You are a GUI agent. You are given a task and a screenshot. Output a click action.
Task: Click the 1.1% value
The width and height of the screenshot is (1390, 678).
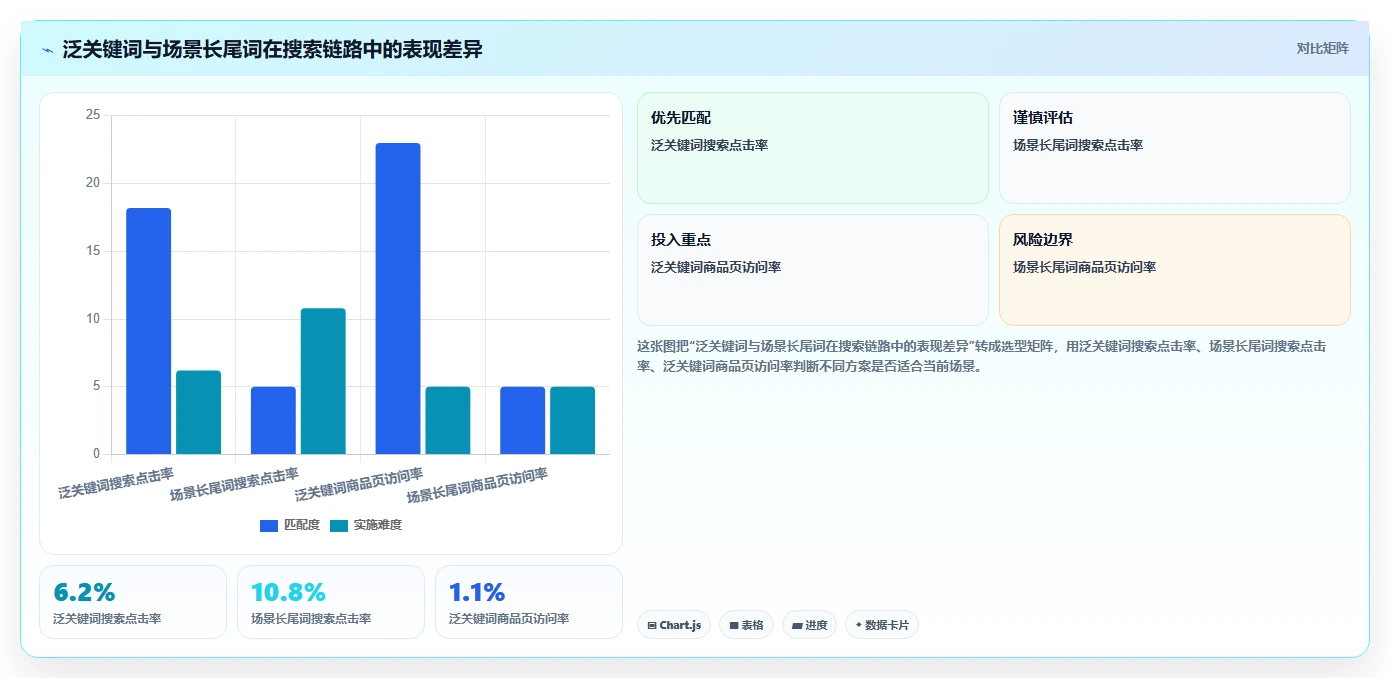477,592
